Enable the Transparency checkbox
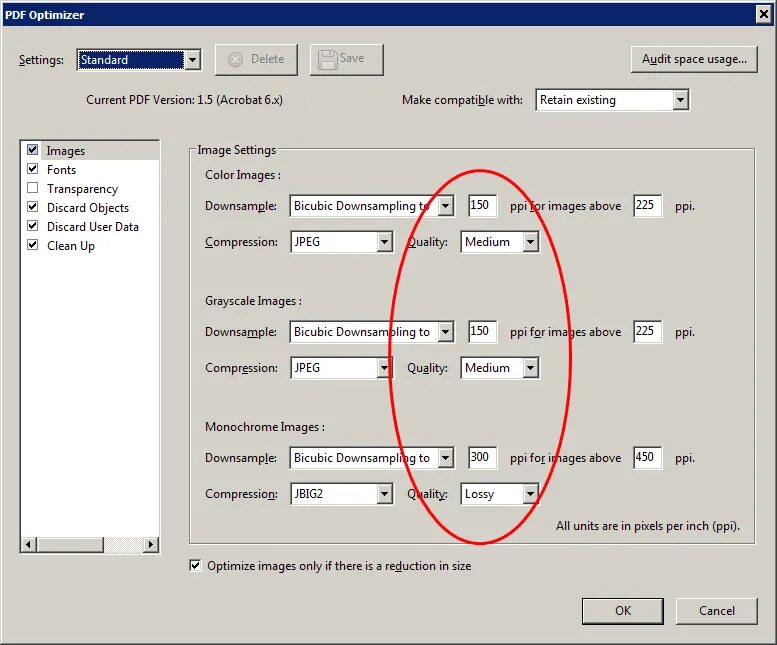The width and height of the screenshot is (777, 645). (x=33, y=188)
